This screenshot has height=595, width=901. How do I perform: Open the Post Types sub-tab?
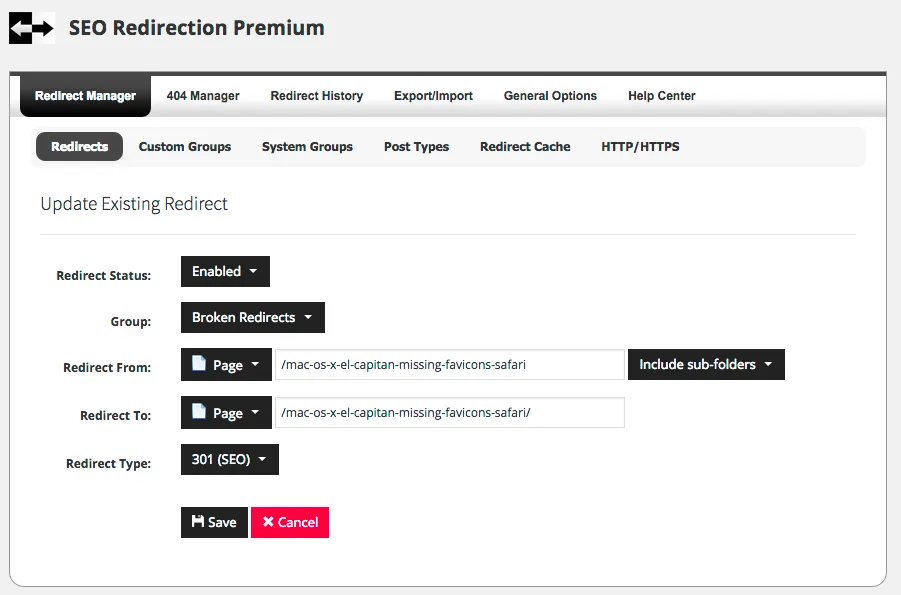point(416,147)
